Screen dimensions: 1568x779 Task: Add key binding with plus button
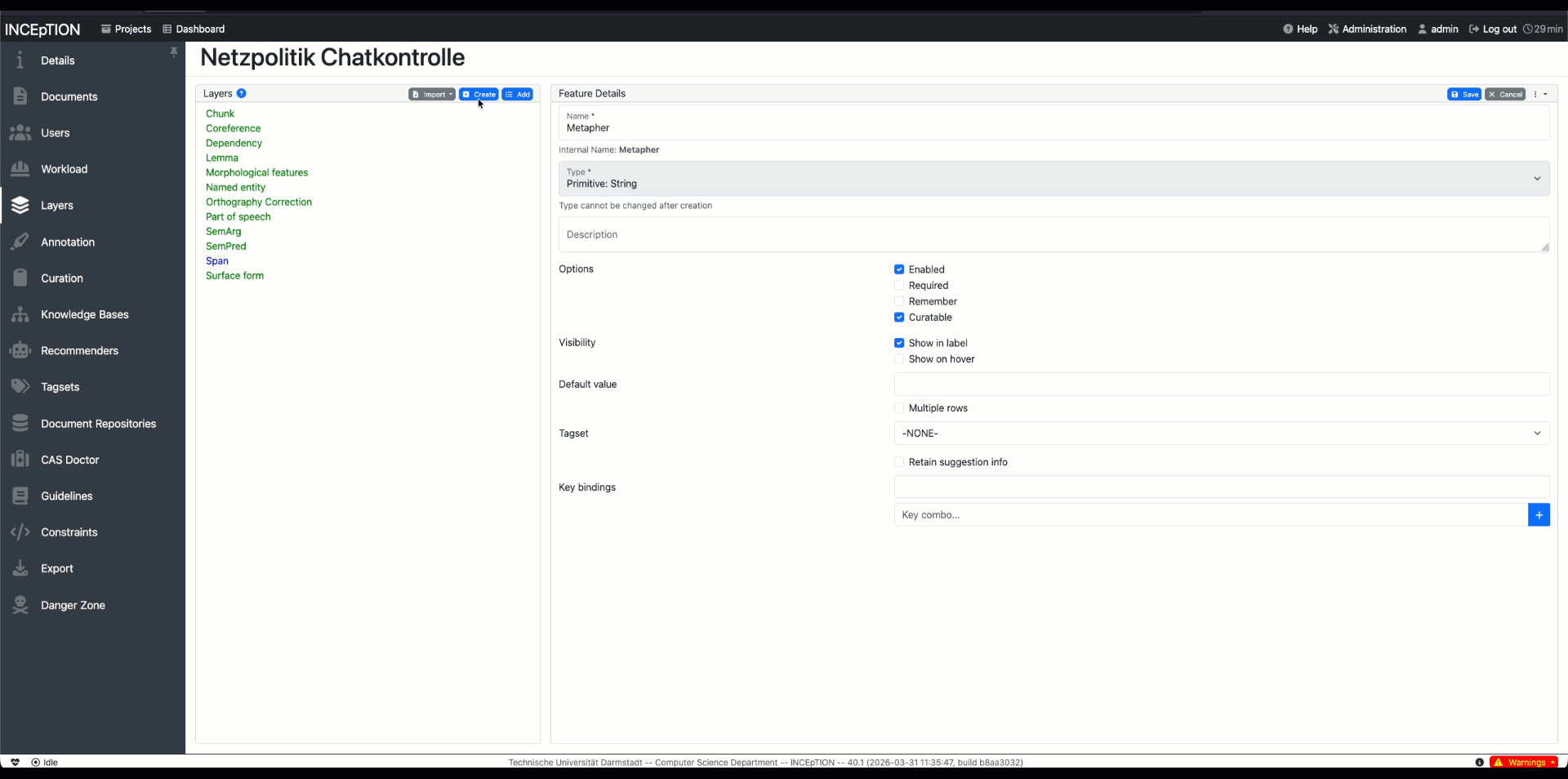[1539, 514]
